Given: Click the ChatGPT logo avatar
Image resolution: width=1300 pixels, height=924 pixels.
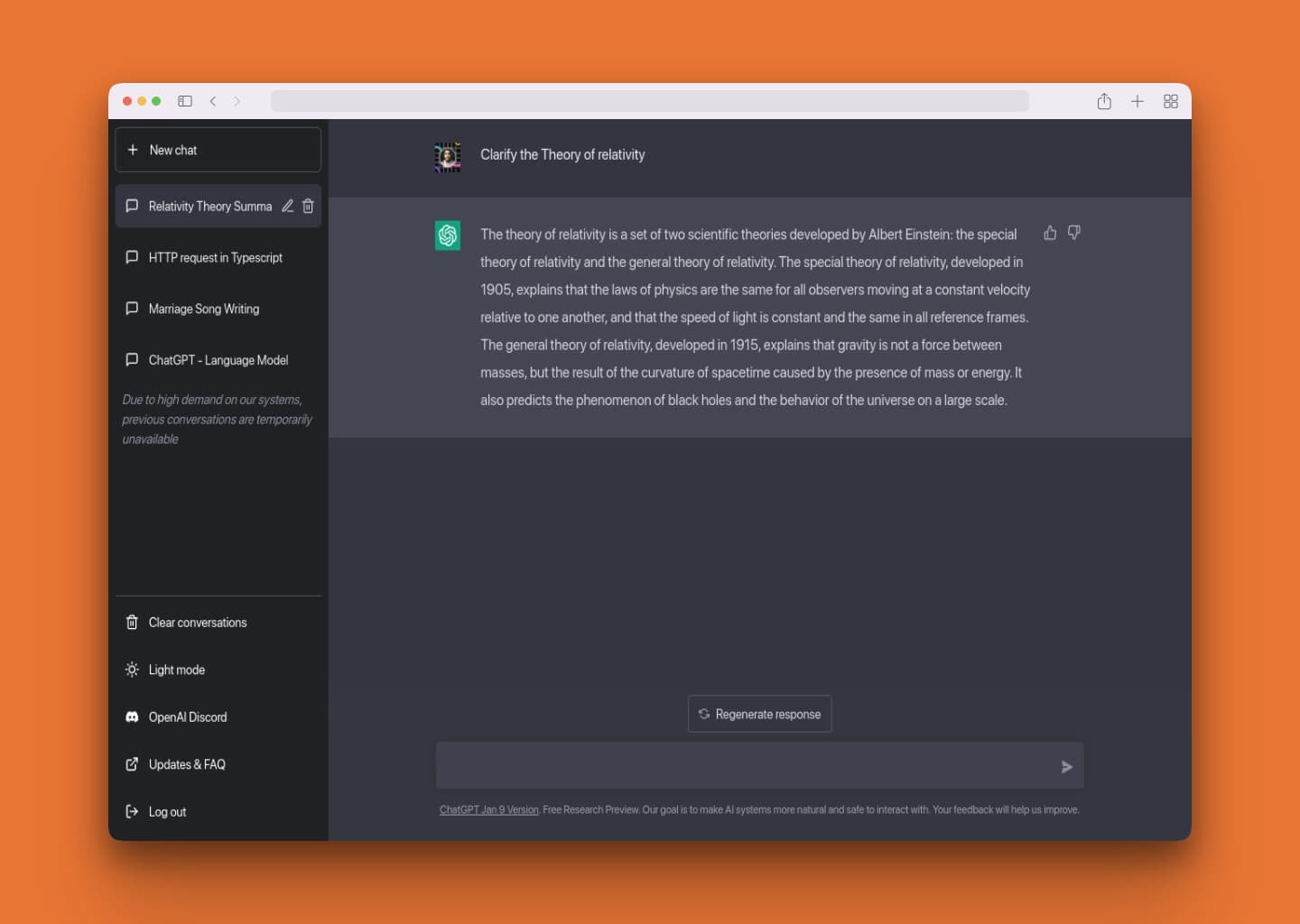Looking at the screenshot, I should tap(448, 236).
